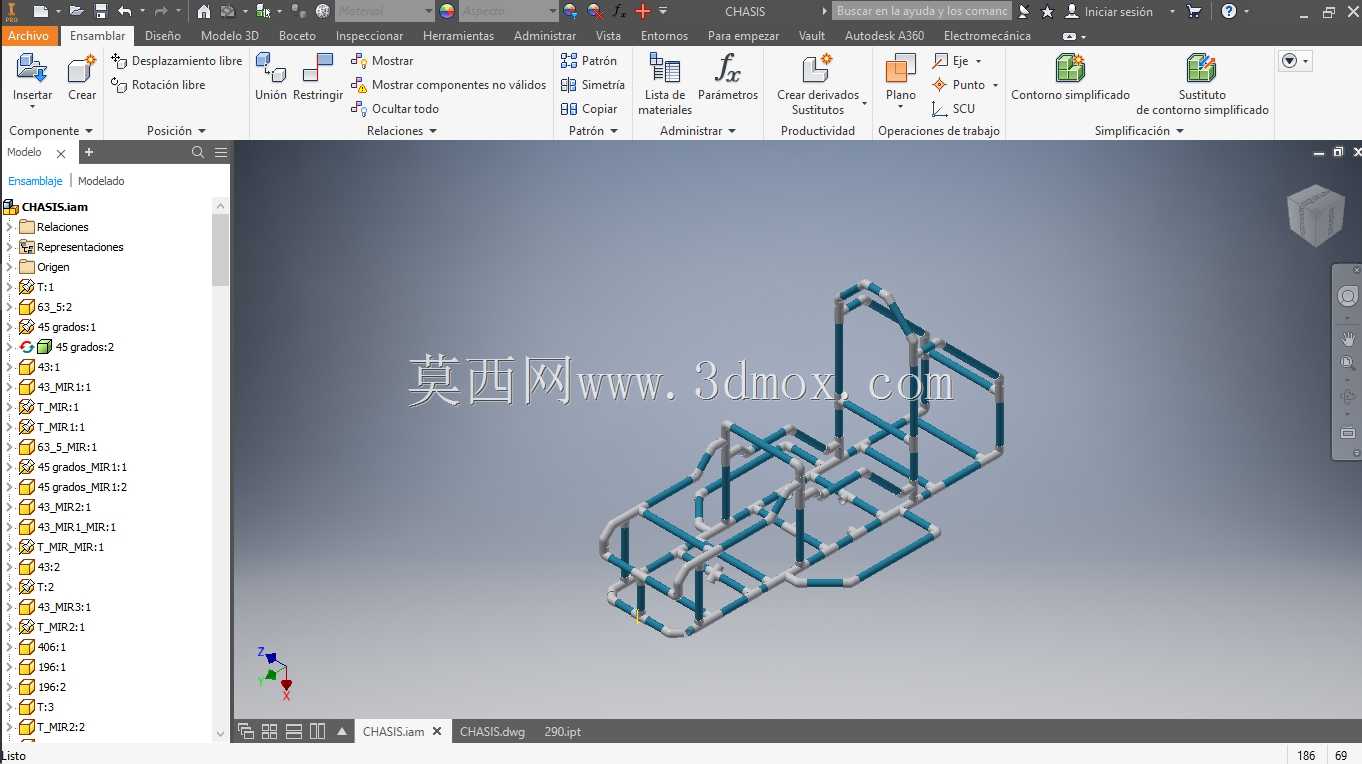Viewport: 1362px width, 764px height.
Task: Switch to the CHASIS.dwg document tab
Action: pyautogui.click(x=492, y=731)
